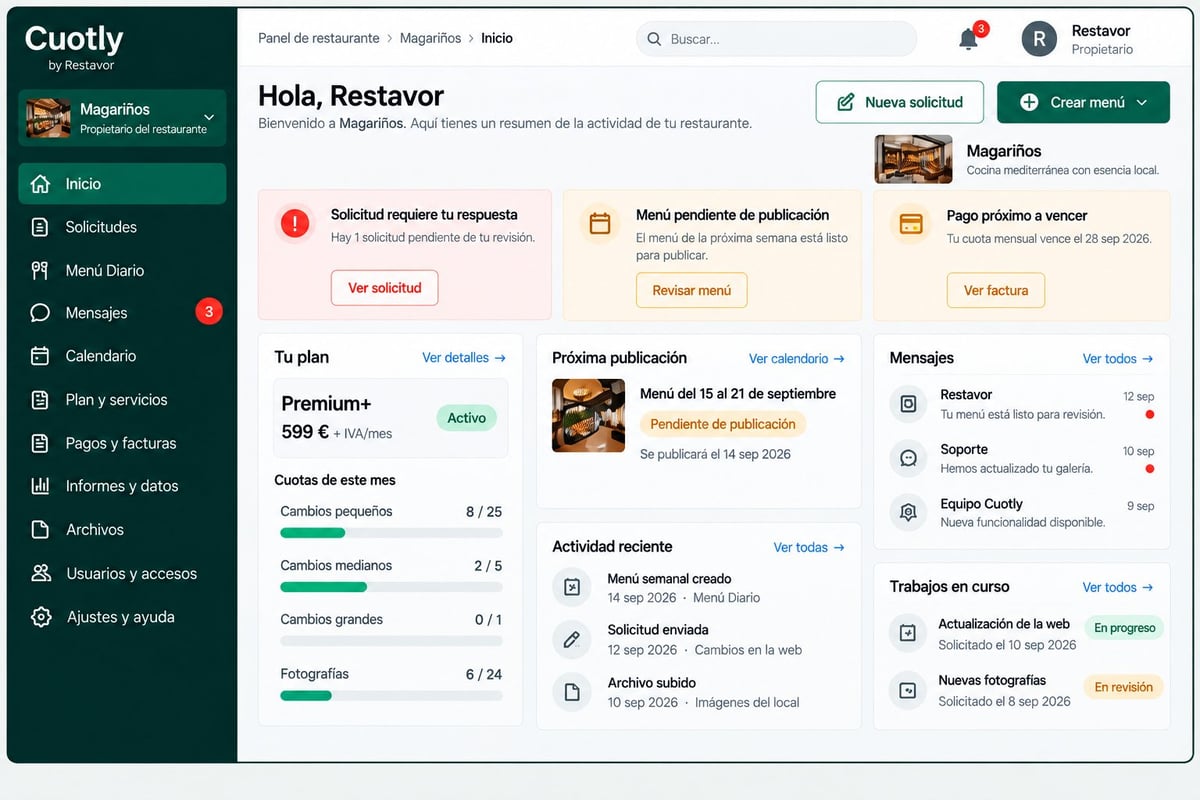Click Magariños breadcrumb link
Viewport: 1200px width, 800px height.
(x=430, y=38)
